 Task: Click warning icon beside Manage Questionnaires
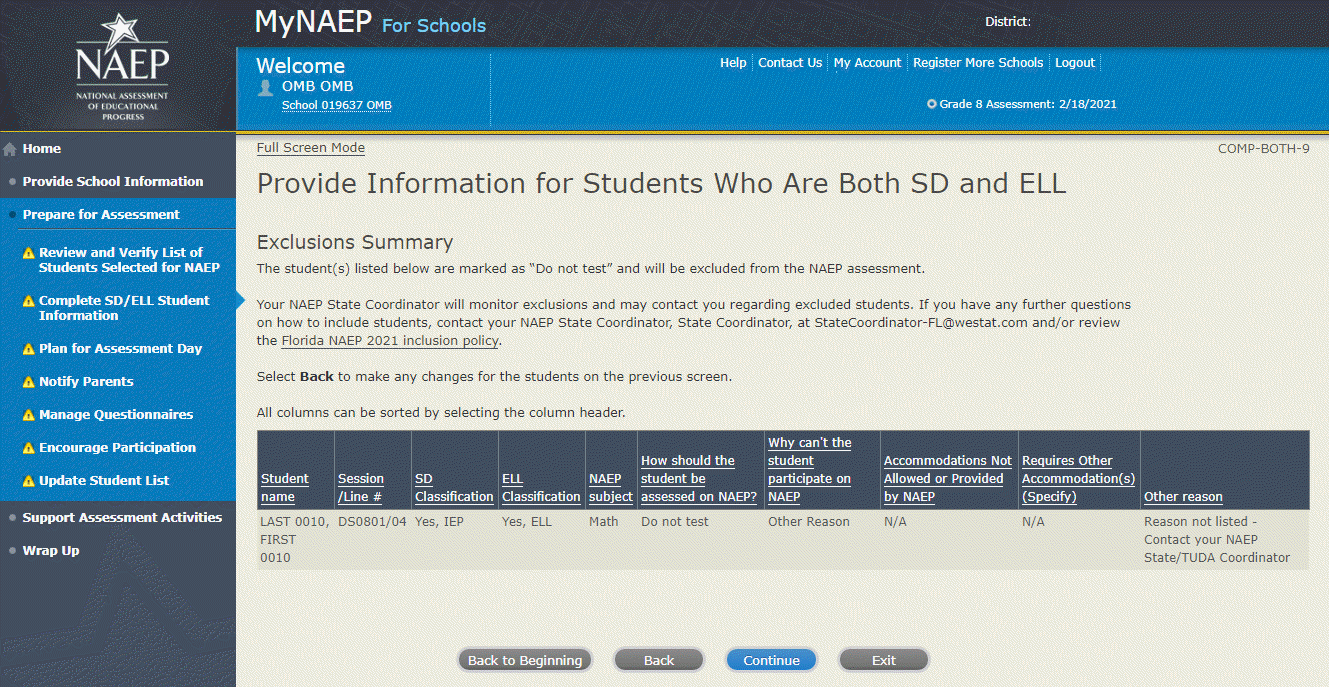point(29,415)
